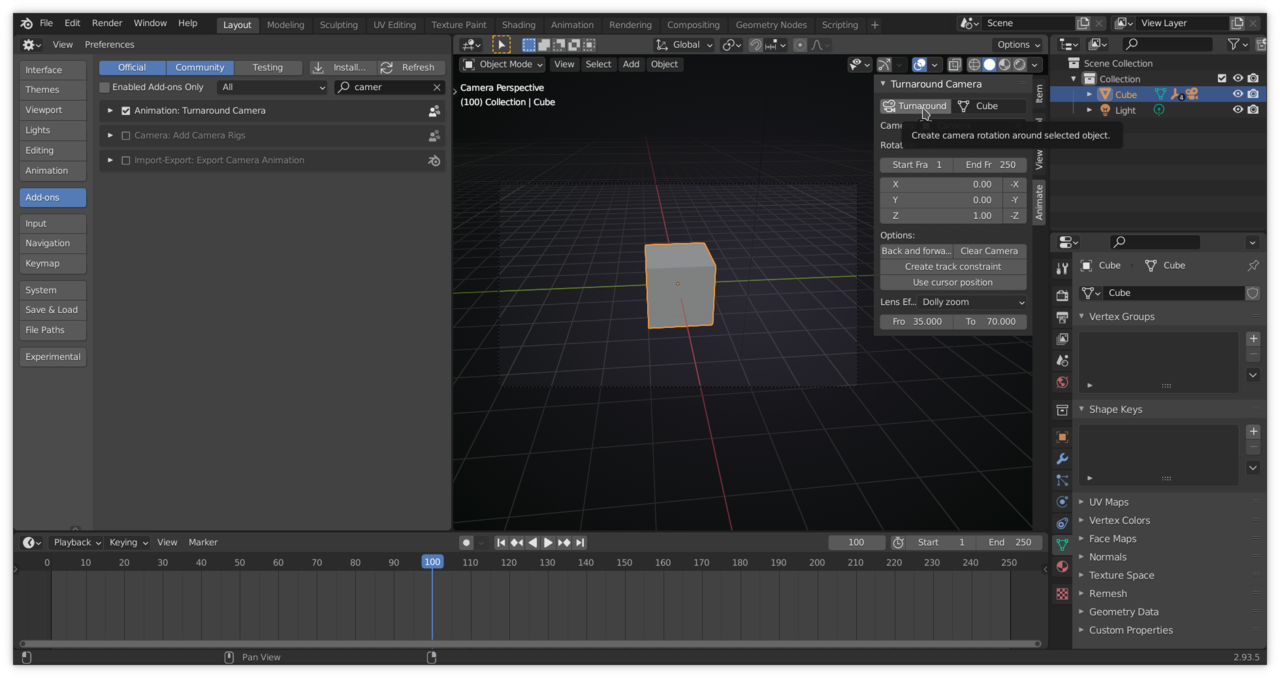Add a new vertex group

1253,339
